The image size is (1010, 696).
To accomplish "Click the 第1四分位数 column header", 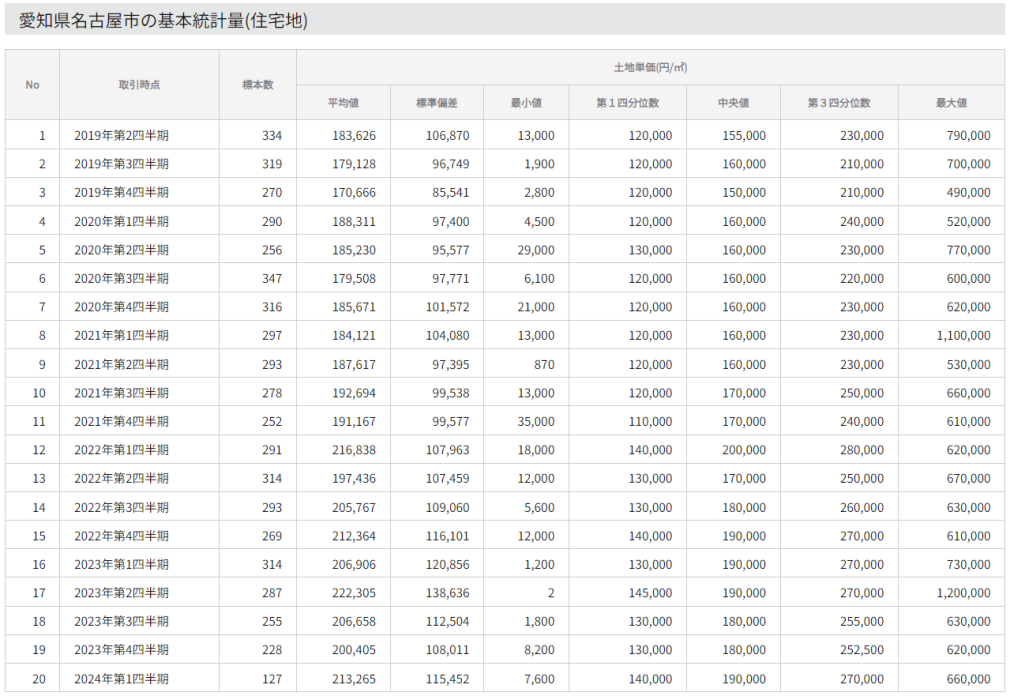I will pos(627,103).
